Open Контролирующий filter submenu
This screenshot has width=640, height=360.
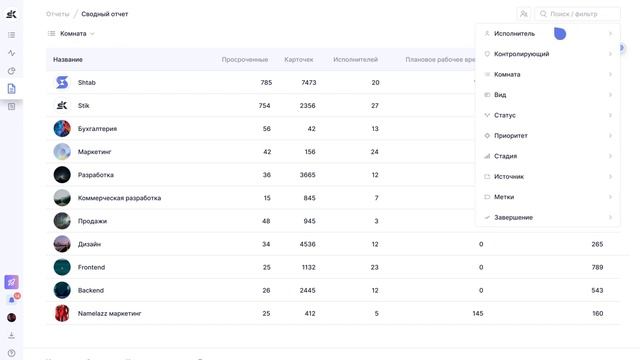[x=548, y=54]
